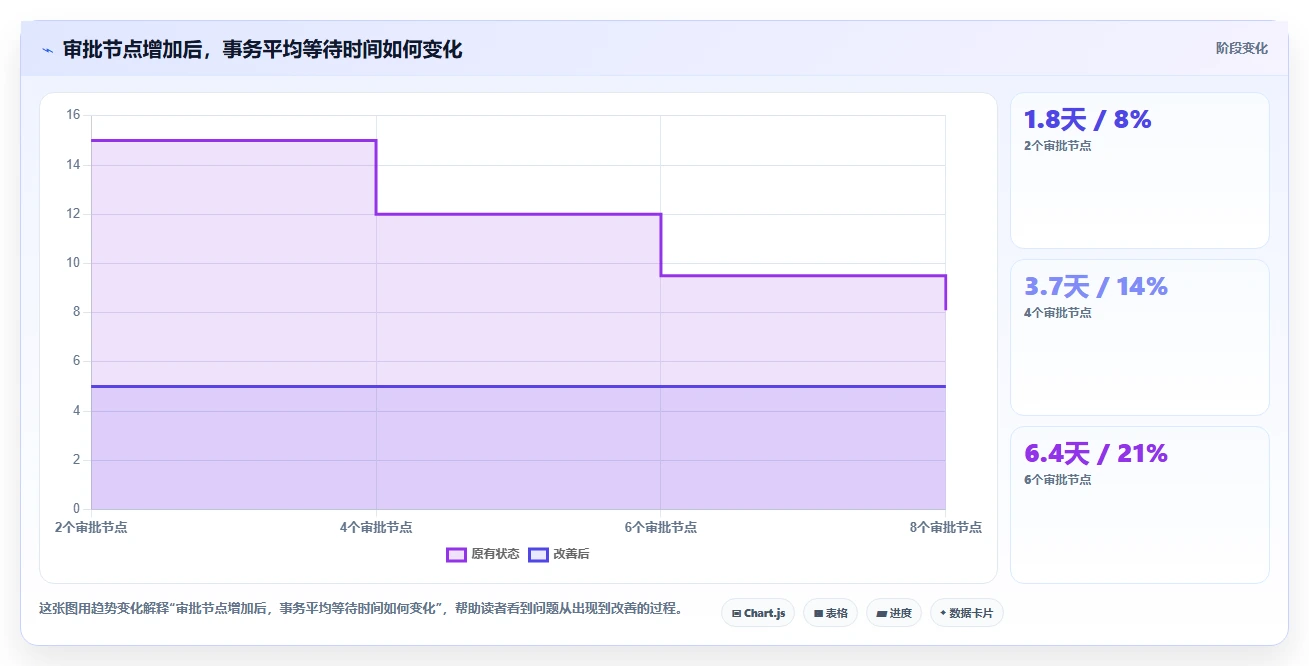Click the 4个审批节点 caption under 3.7天
This screenshot has width=1309, height=666.
1058,313
